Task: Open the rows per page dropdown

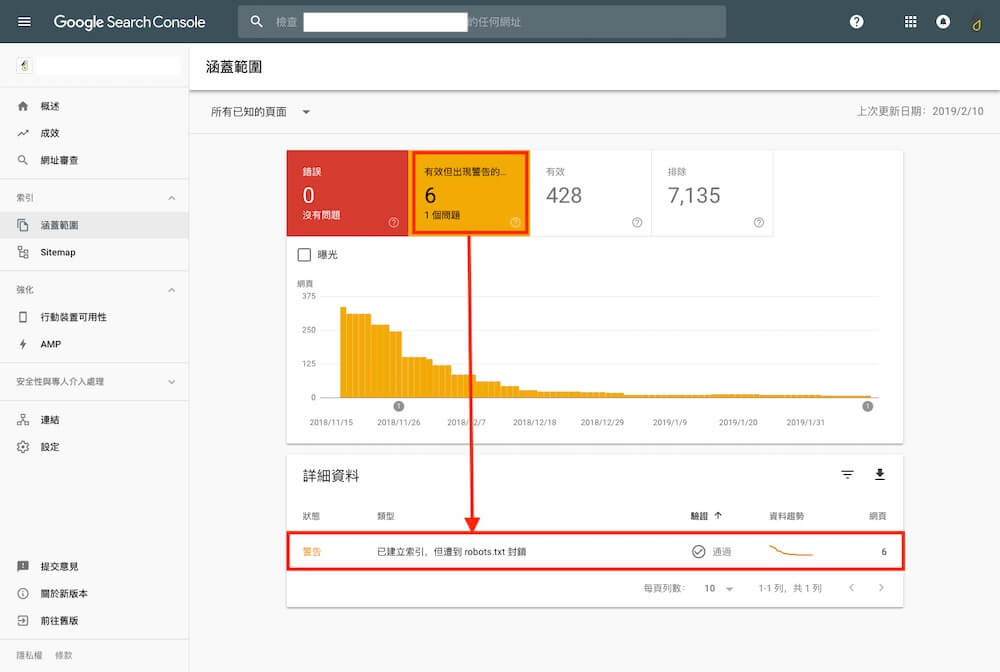Action: [718, 589]
